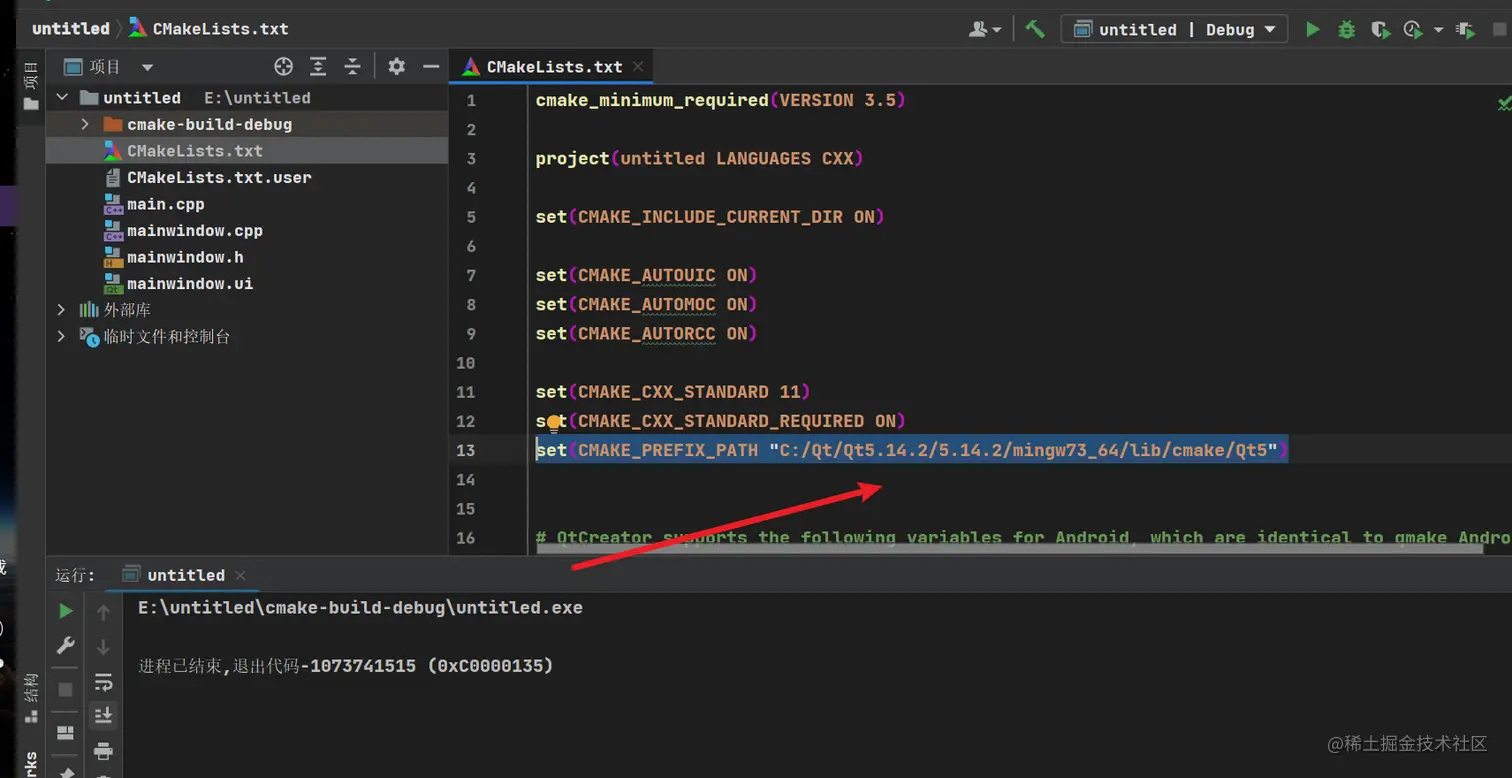The width and height of the screenshot is (1512, 778).
Task: Open run configuration settings wrench icon
Action: point(66,645)
